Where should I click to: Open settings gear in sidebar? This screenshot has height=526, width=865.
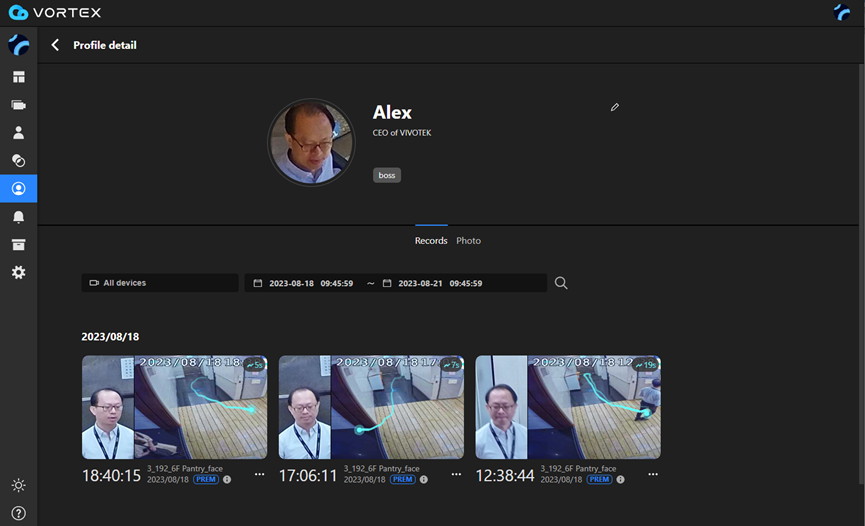(x=18, y=273)
